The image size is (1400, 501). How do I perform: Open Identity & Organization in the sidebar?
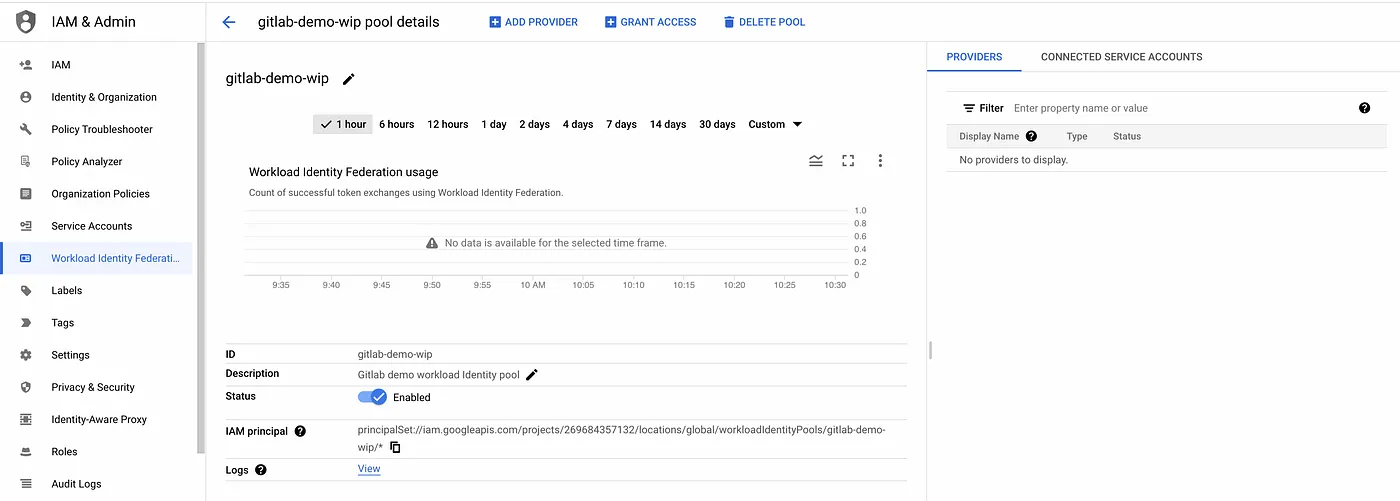[x=104, y=97]
